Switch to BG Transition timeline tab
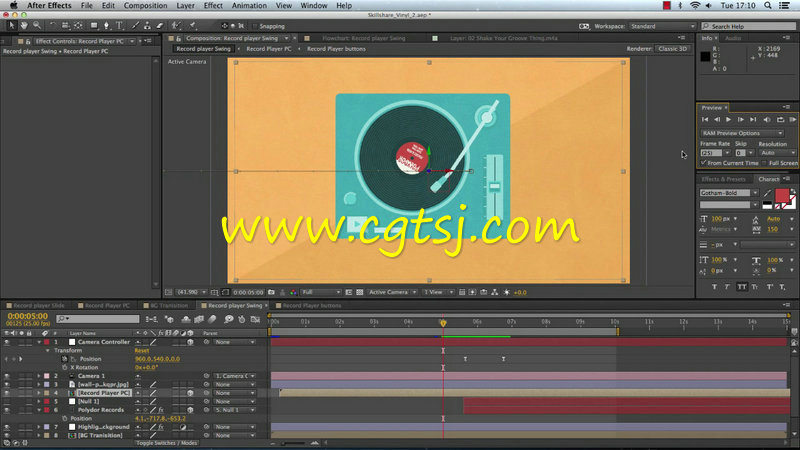 click(x=168, y=306)
